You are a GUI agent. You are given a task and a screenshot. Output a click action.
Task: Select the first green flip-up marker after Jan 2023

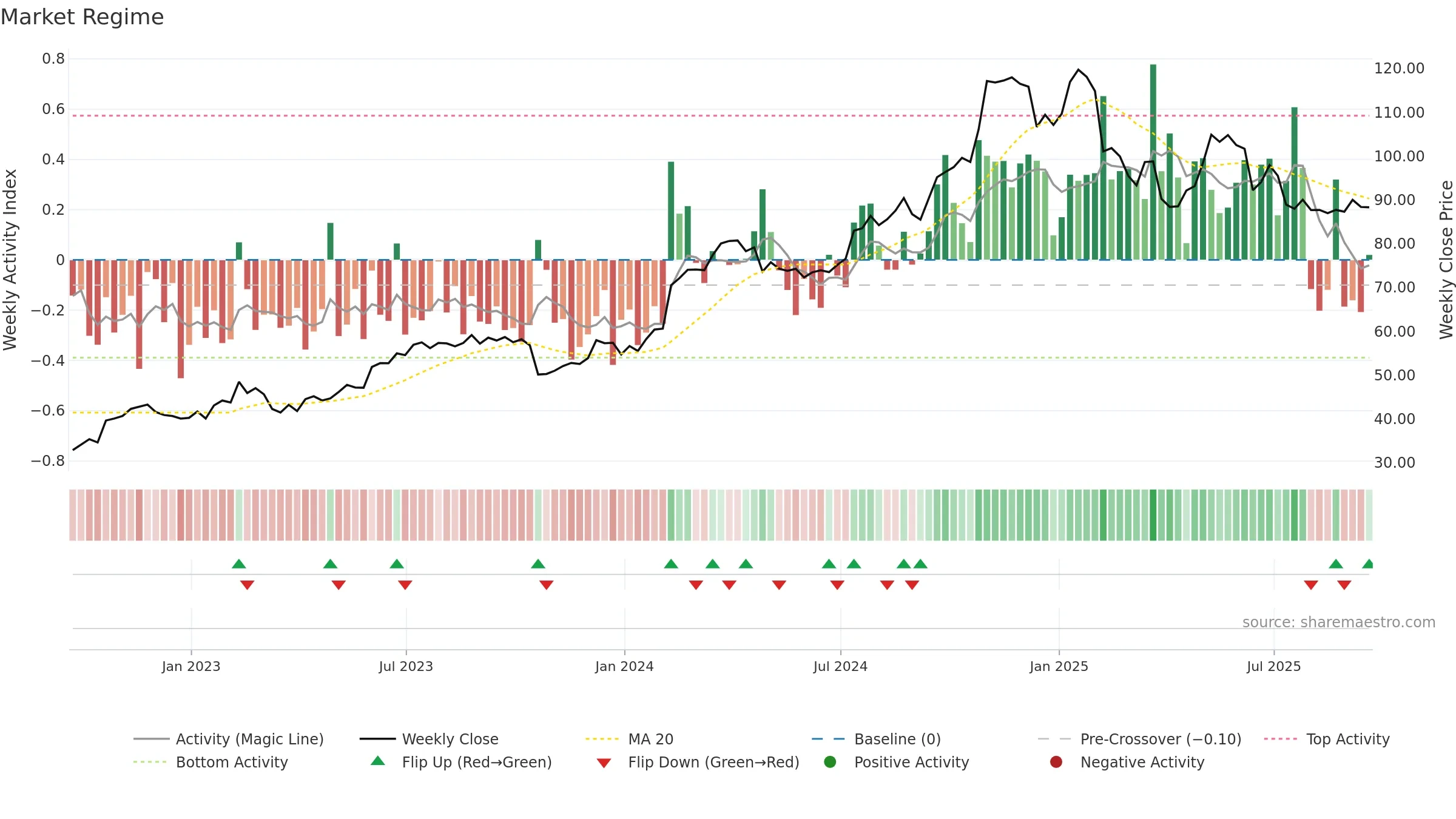239,564
